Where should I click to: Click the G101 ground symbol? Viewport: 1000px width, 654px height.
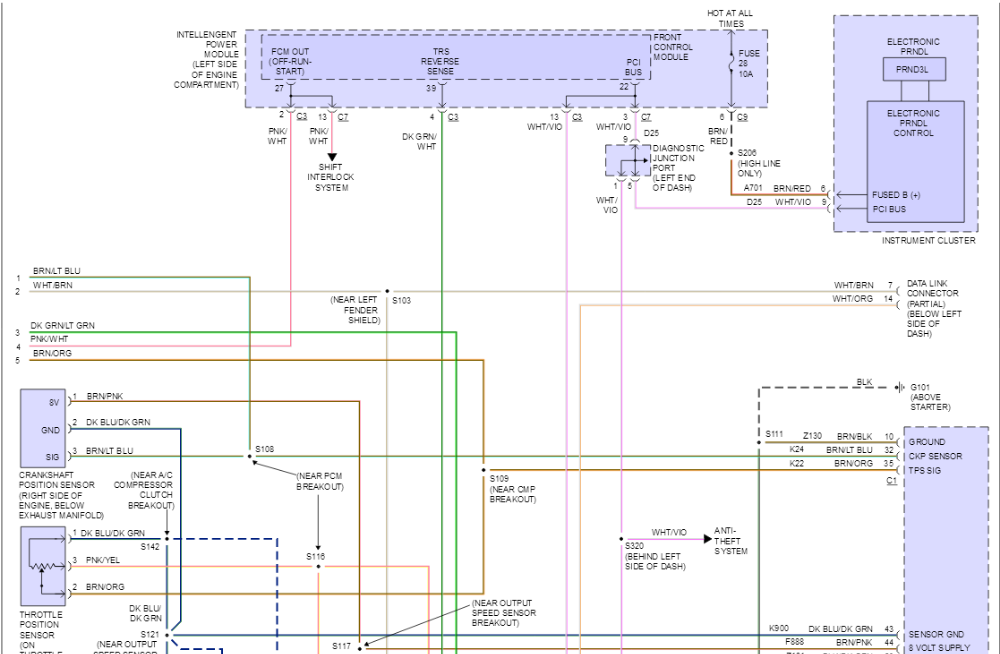[x=899, y=387]
